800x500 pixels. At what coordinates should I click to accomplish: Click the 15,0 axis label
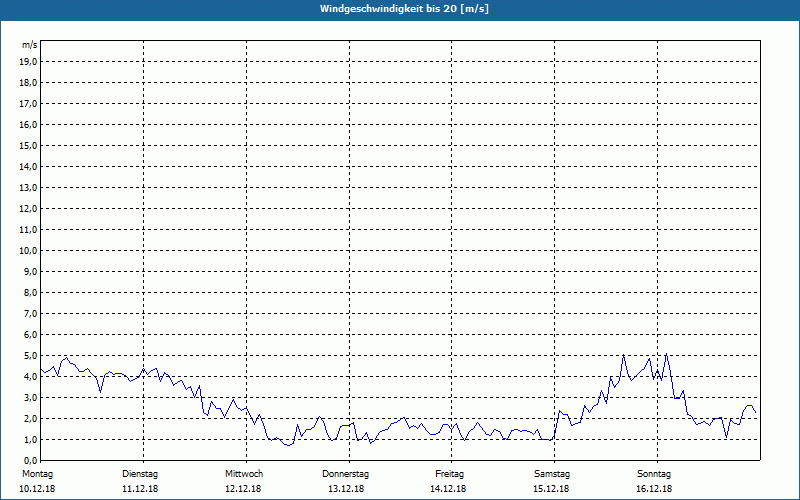coord(28,145)
